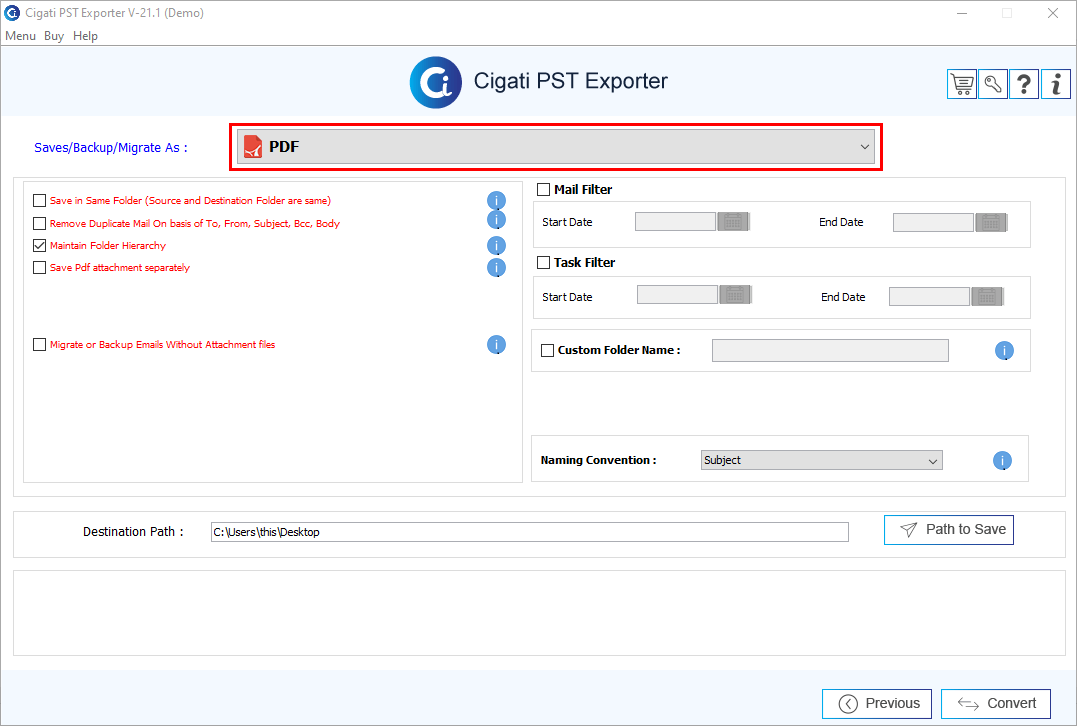
Task: Click the Task Filter End Date field
Action: point(929,297)
